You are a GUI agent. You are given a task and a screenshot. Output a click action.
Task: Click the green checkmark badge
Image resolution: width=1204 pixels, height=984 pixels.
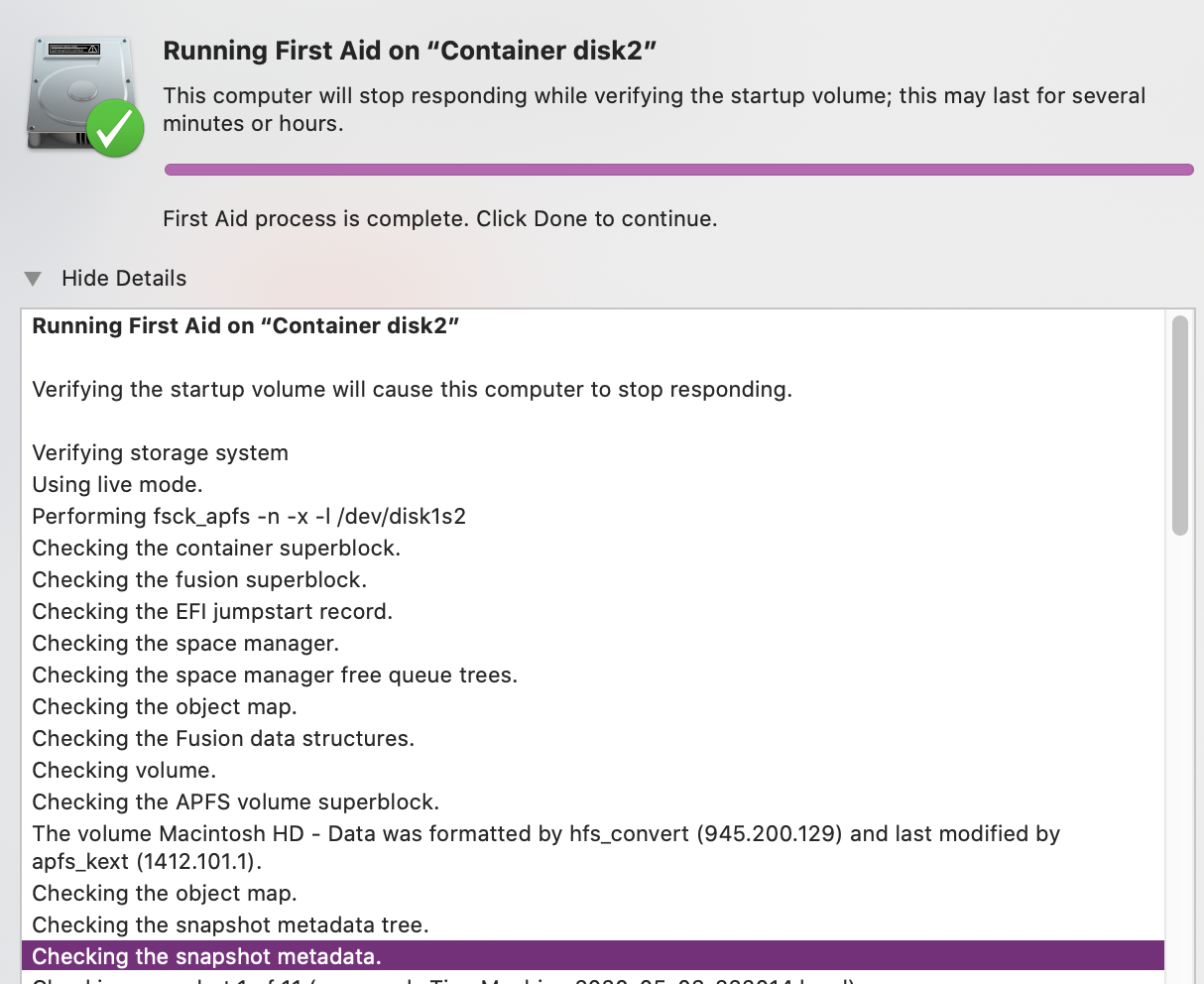tap(115, 128)
